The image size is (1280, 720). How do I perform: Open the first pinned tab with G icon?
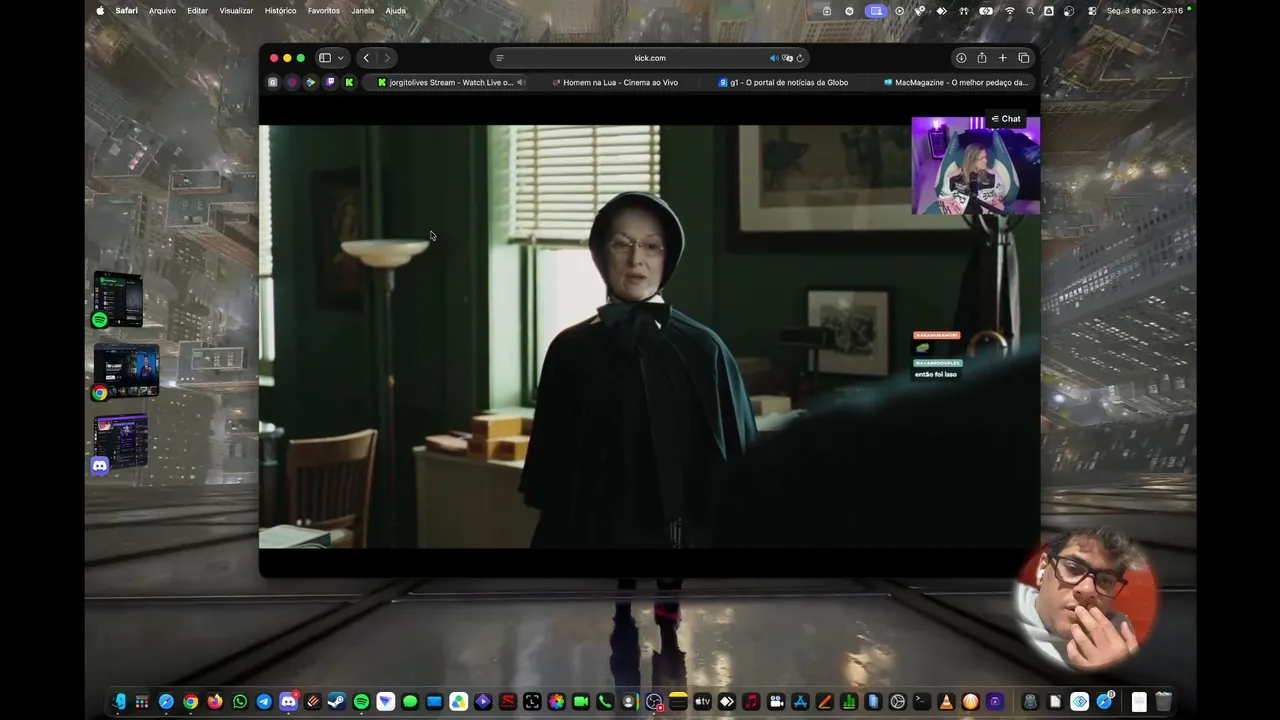point(272,83)
